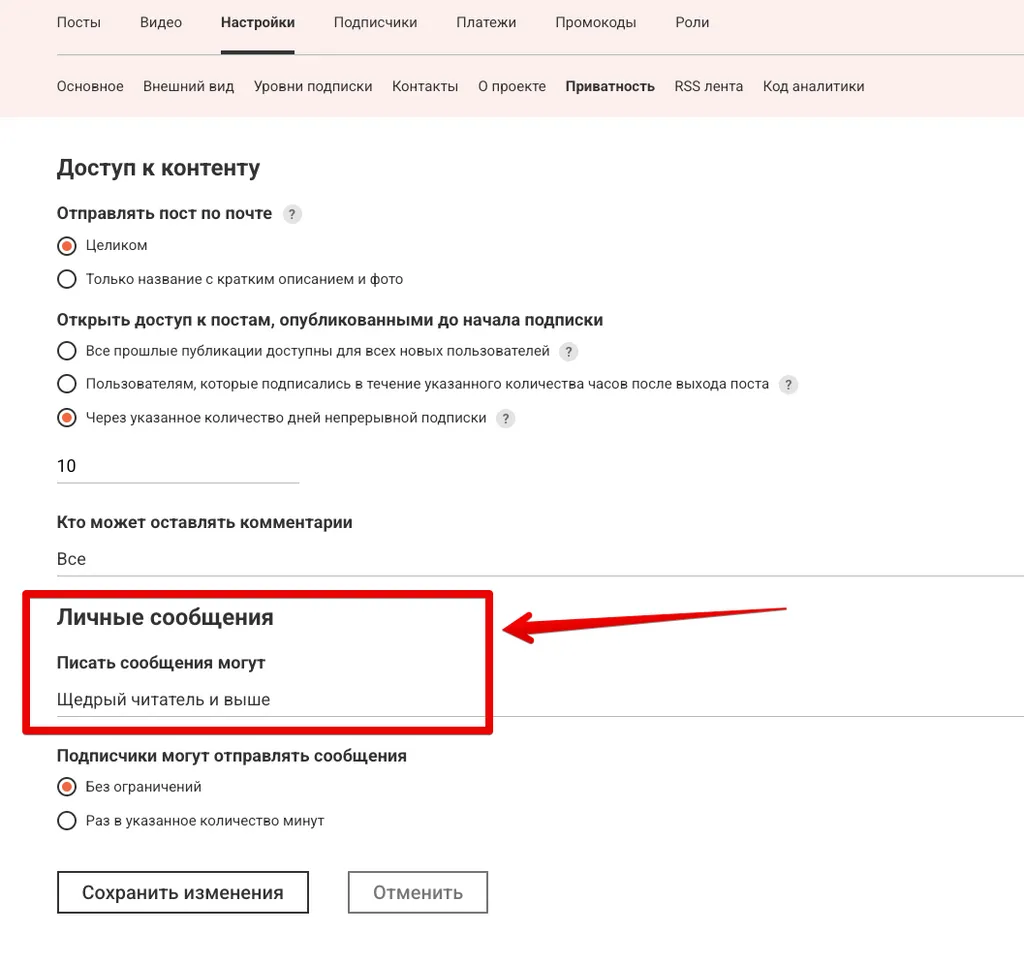Open 'Код аналитики' settings subtab
Image resolution: width=1024 pixels, height=966 pixels.
[x=813, y=86]
